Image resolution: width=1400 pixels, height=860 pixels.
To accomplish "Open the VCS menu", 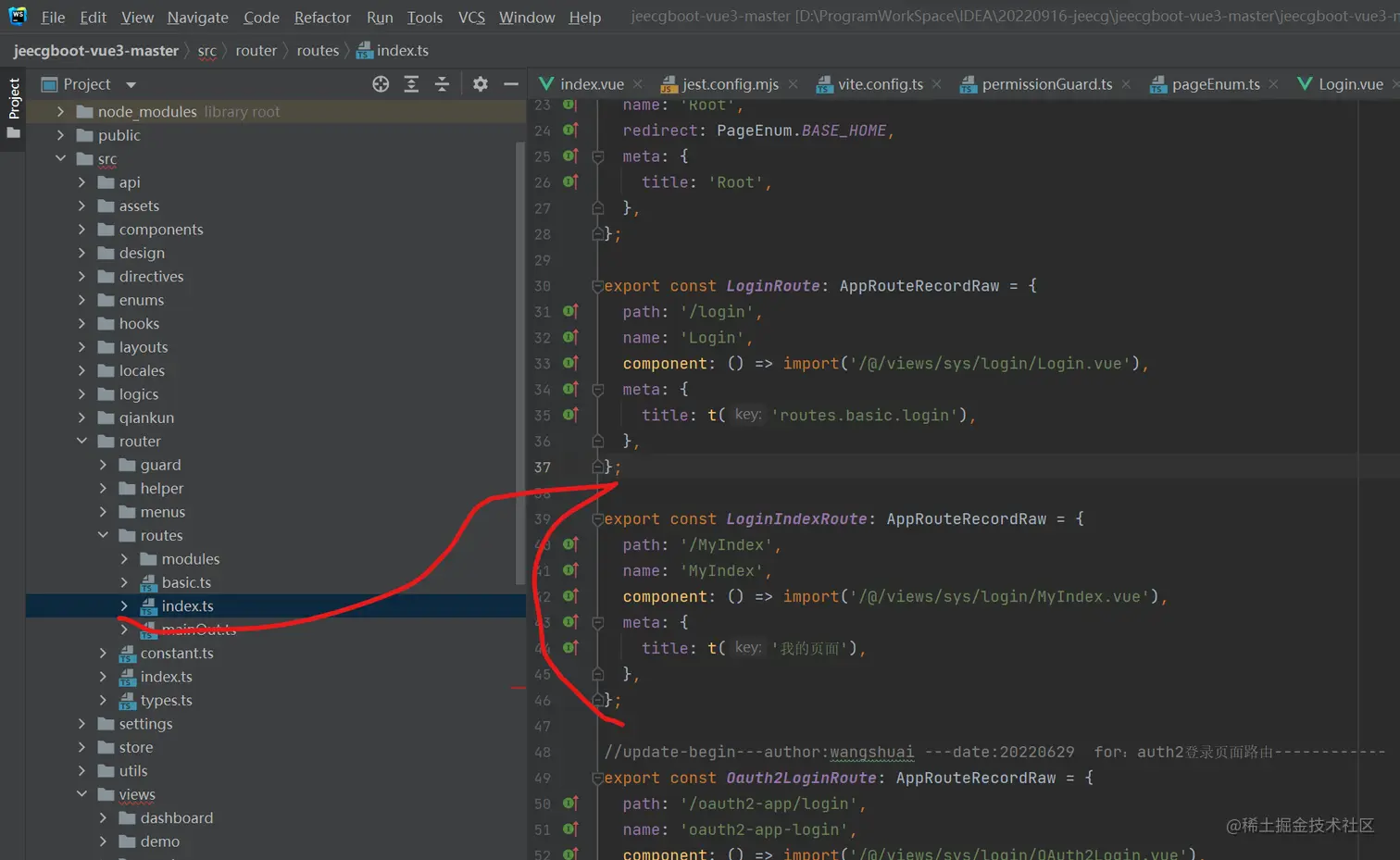I will pos(471,18).
